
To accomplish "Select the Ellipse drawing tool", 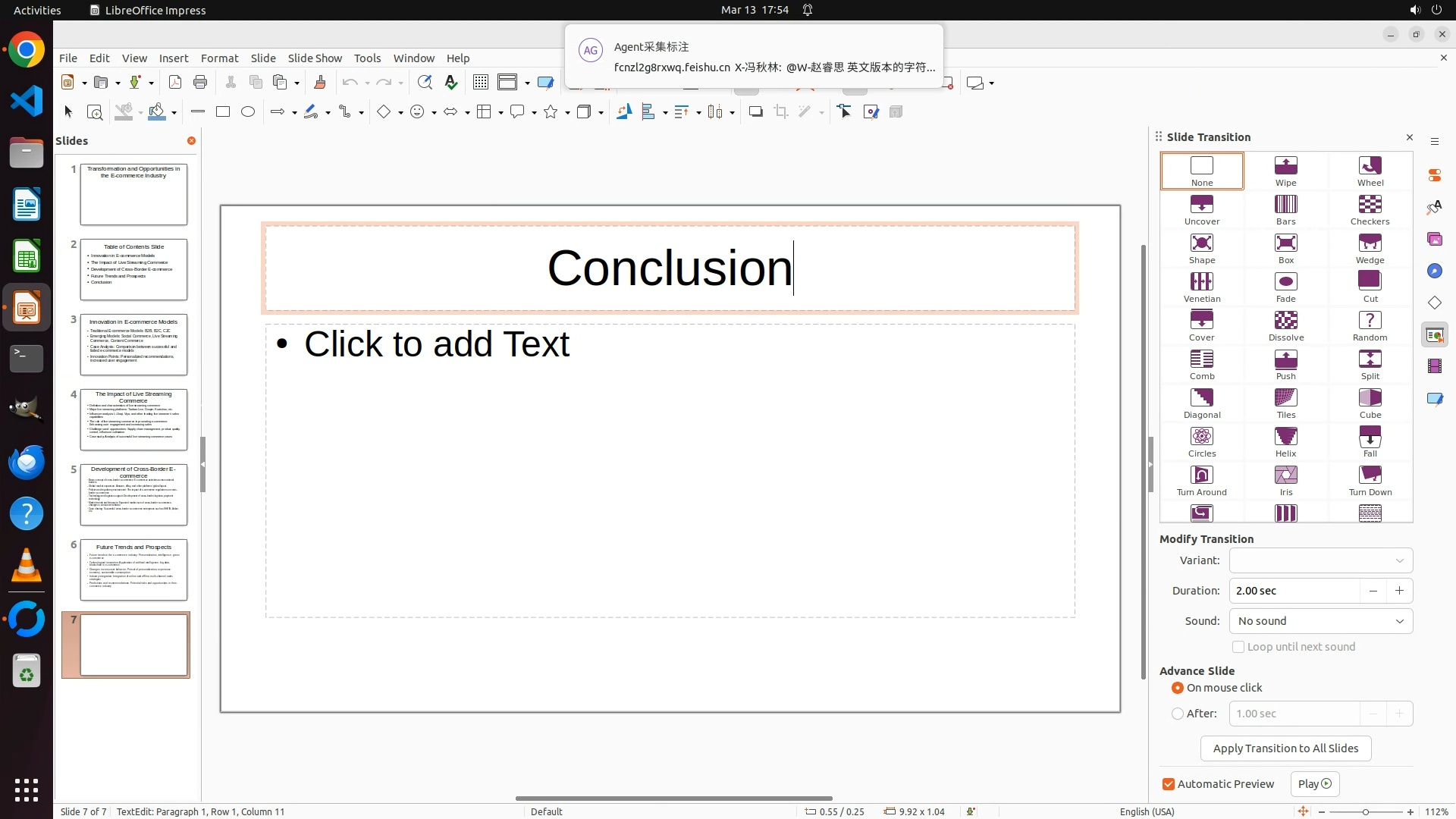I will 248,112.
